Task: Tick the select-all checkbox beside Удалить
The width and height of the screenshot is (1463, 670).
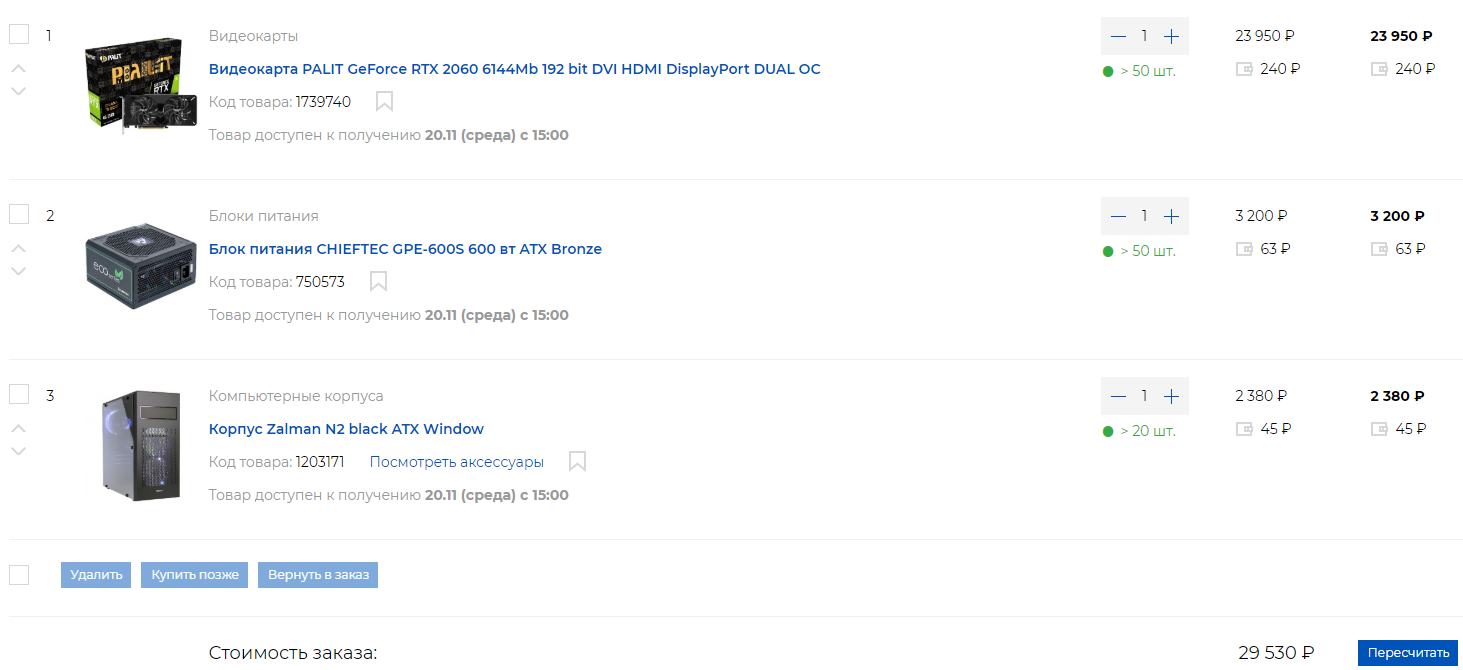Action: [x=19, y=574]
